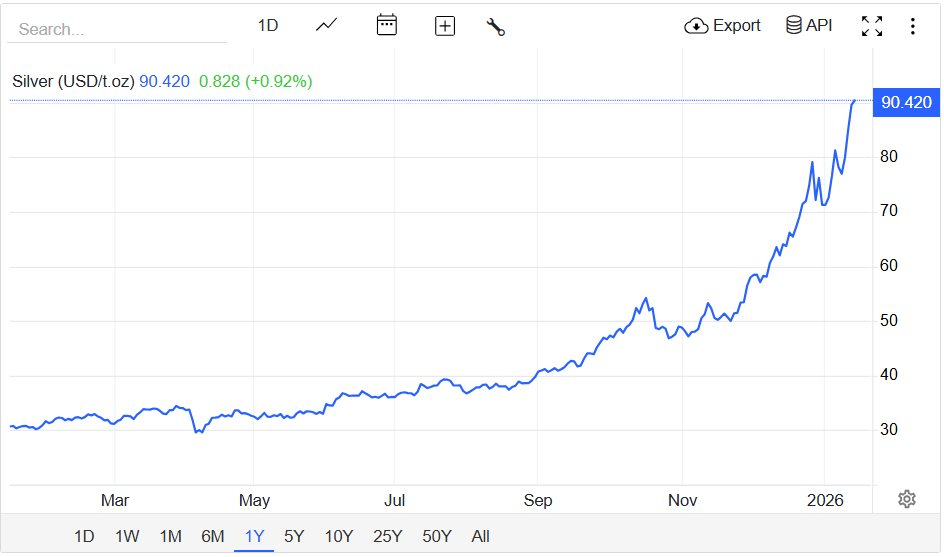Open chart settings gear icon
The image size is (944, 557).
pos(907,499)
